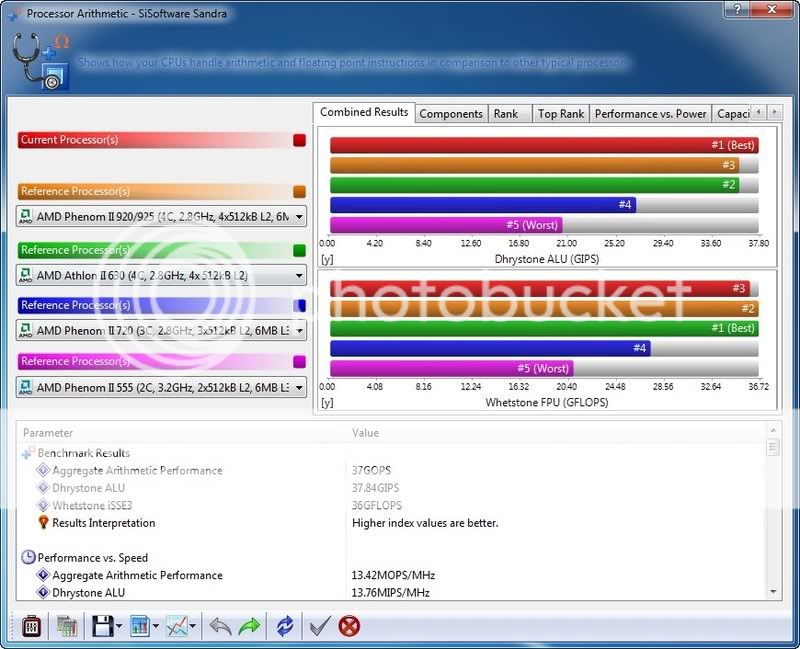Select the partially shown Capaci tab
Image resolution: width=800 pixels, height=649 pixels.
tap(732, 114)
